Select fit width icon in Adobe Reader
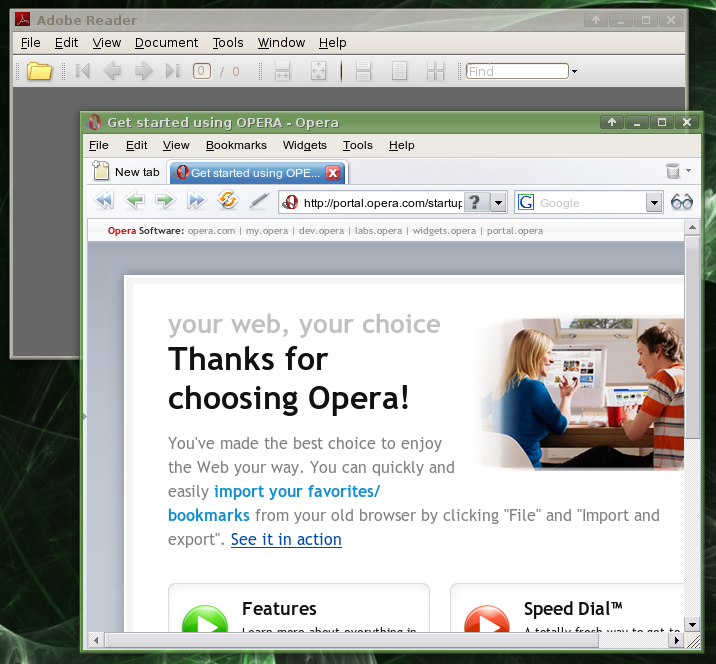The image size is (716, 664). [x=282, y=71]
